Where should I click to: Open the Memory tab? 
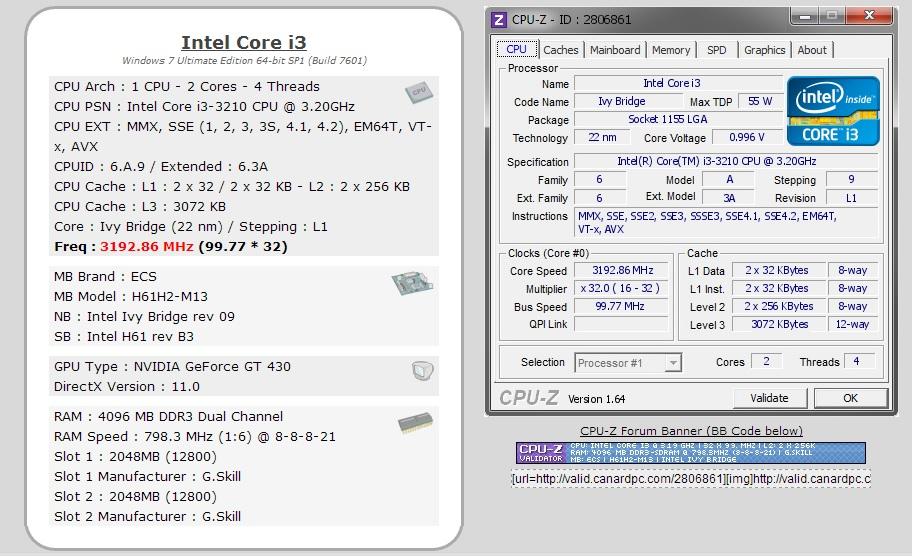[x=671, y=50]
